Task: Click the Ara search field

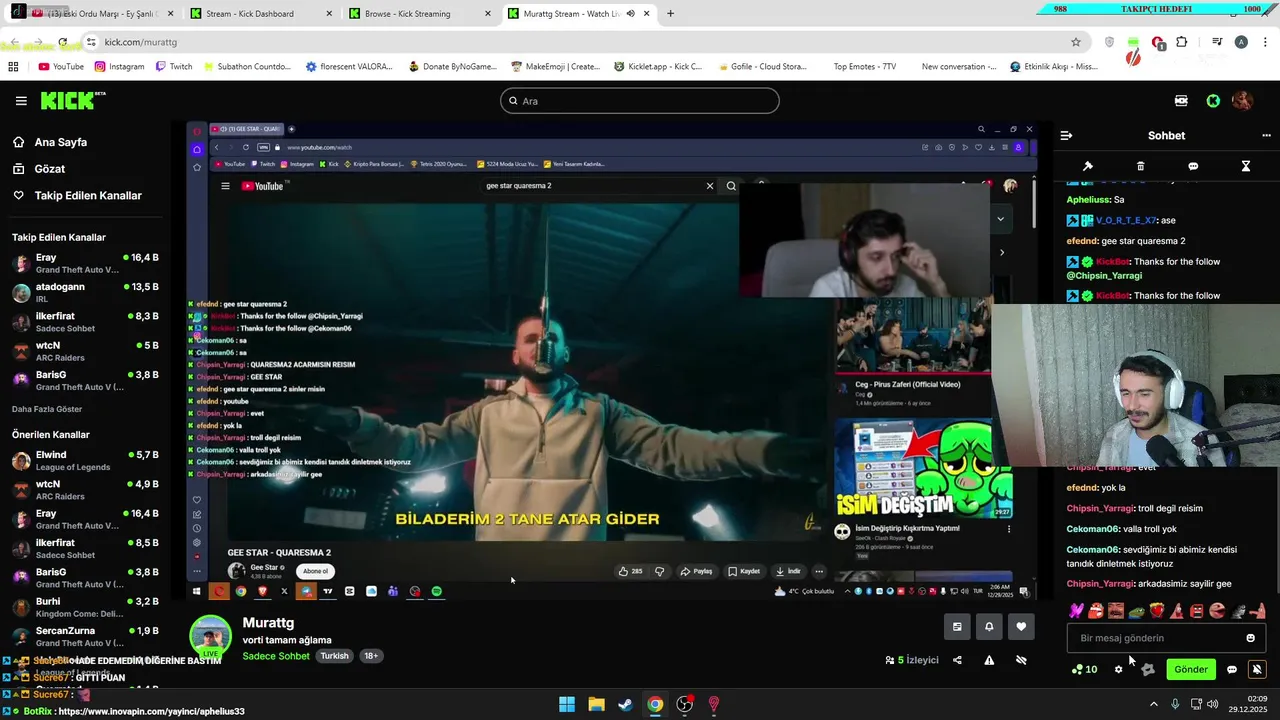Action: (x=640, y=101)
